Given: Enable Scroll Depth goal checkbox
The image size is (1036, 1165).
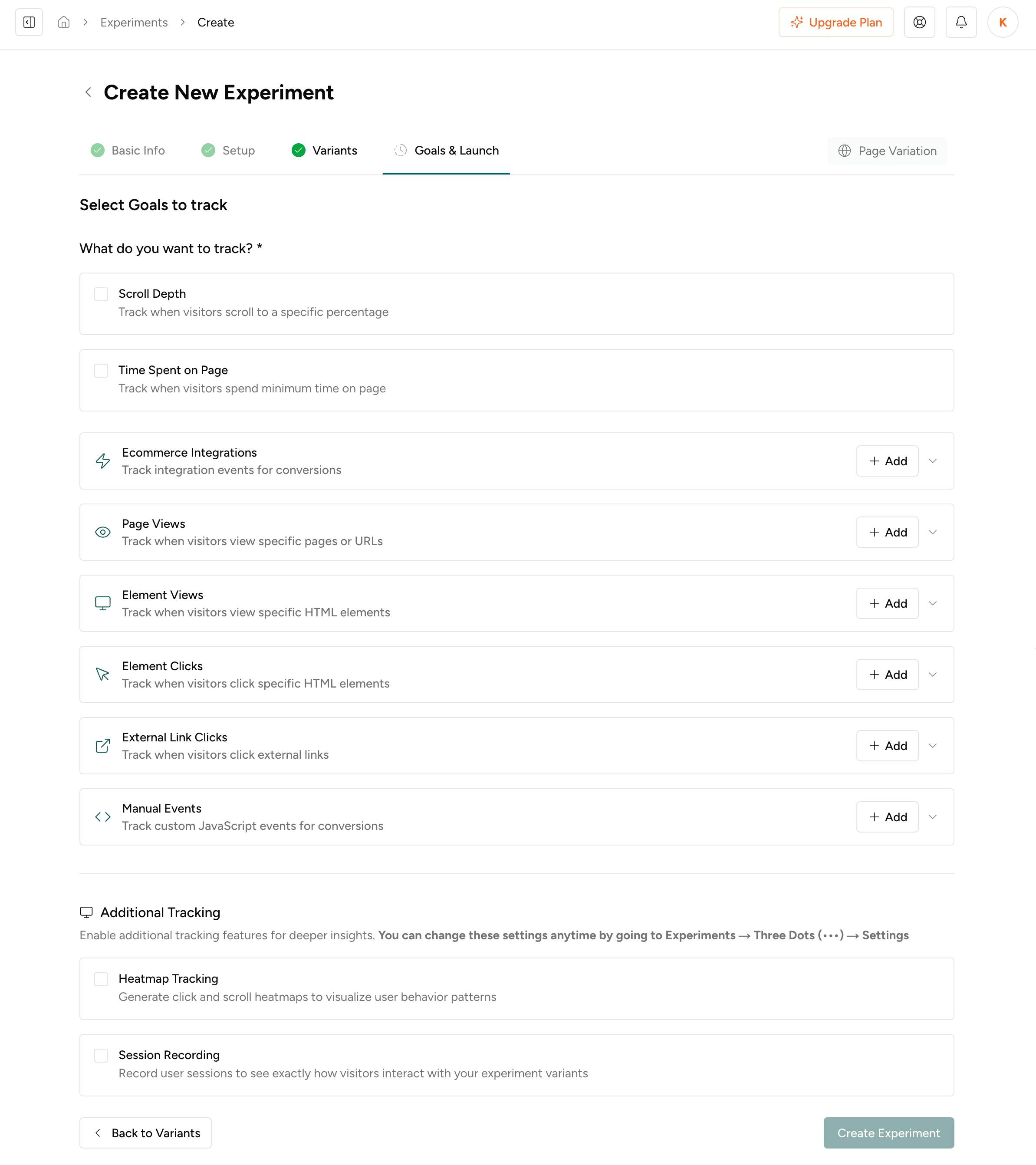Looking at the screenshot, I should point(102,294).
